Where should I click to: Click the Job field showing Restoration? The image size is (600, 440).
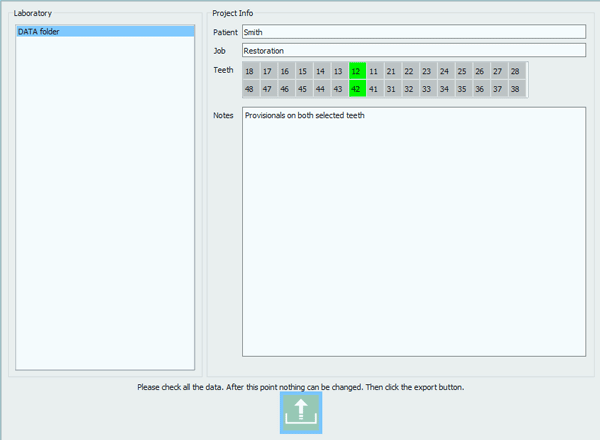pyautogui.click(x=413, y=50)
